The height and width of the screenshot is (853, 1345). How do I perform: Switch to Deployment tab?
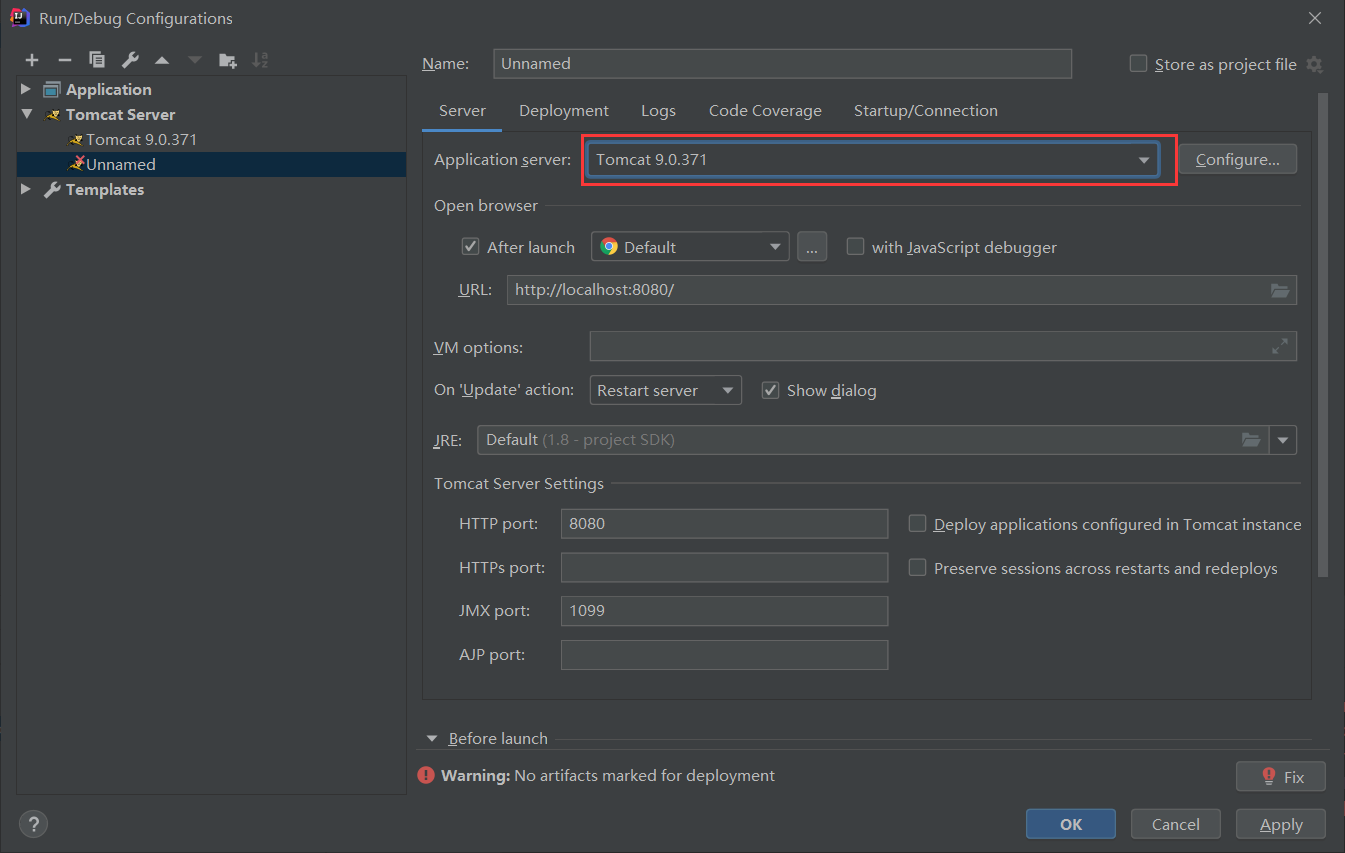[x=564, y=111]
